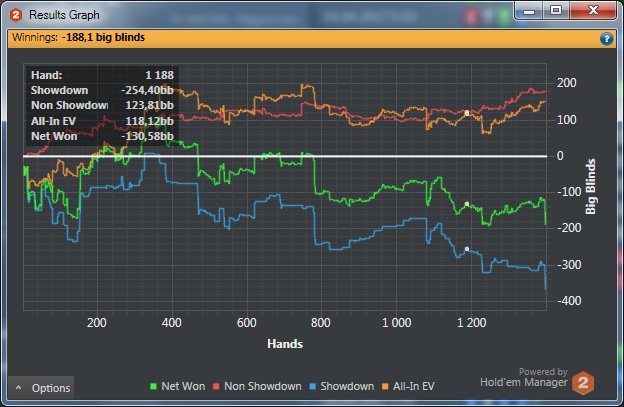Minimize the Results Graph window
624x407 pixels.
[x=529, y=11]
